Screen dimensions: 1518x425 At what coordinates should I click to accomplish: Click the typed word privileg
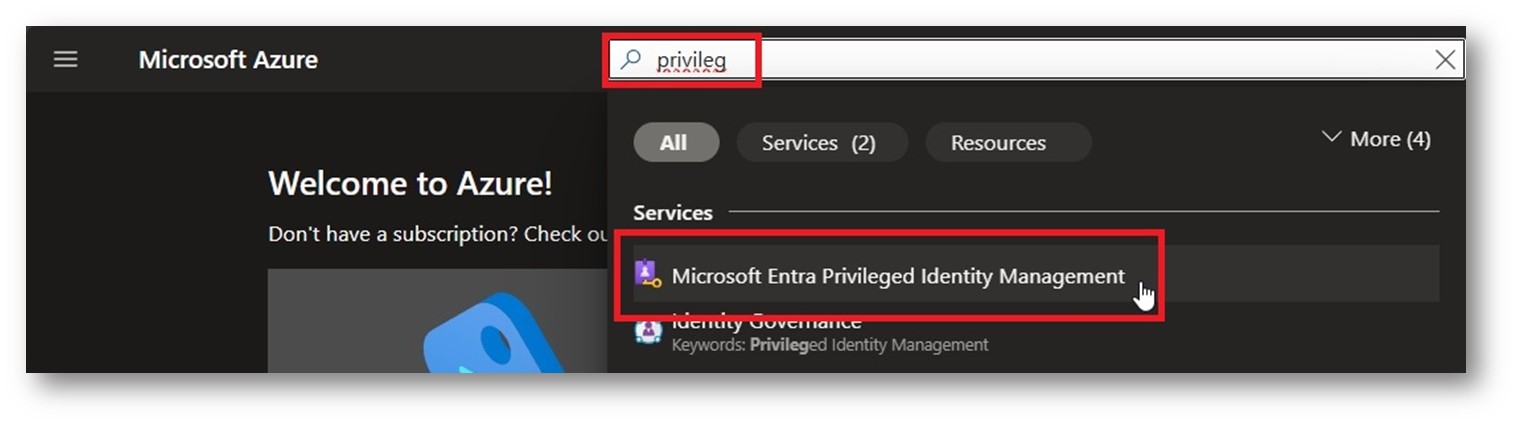coord(691,60)
